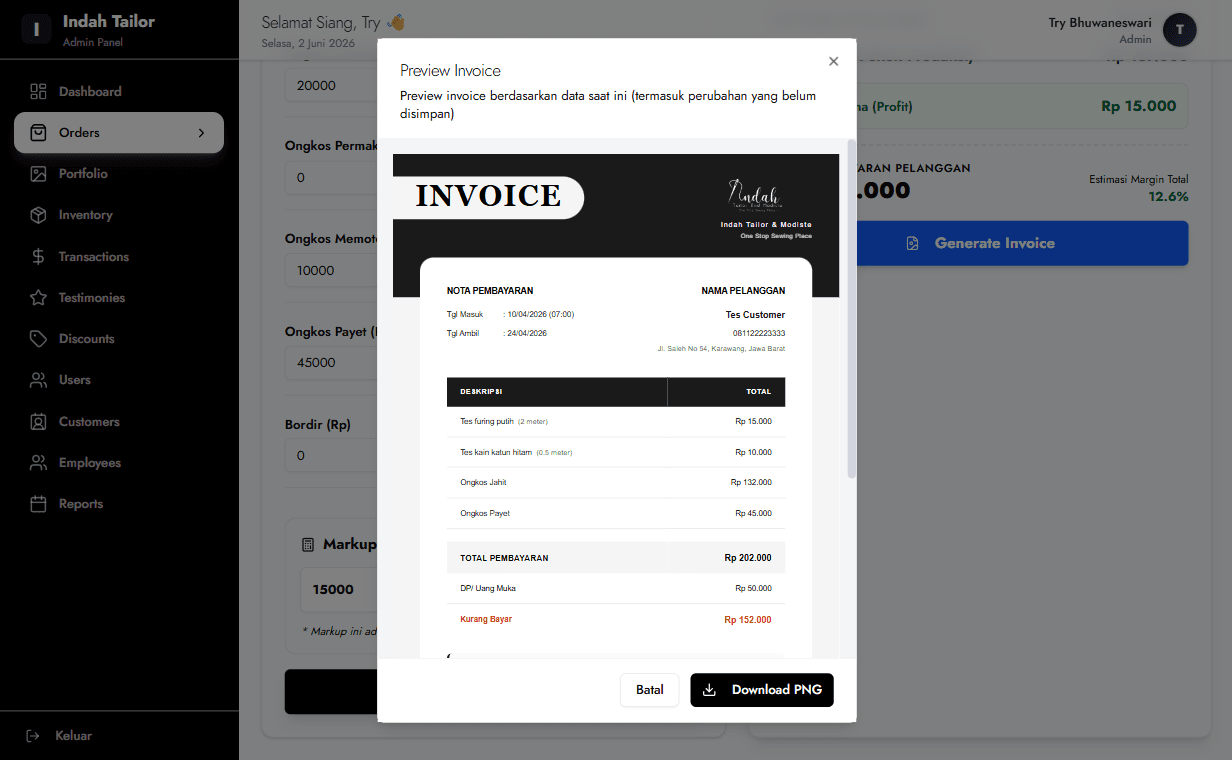
Task: Click the Employees people icon
Action: [x=38, y=463]
